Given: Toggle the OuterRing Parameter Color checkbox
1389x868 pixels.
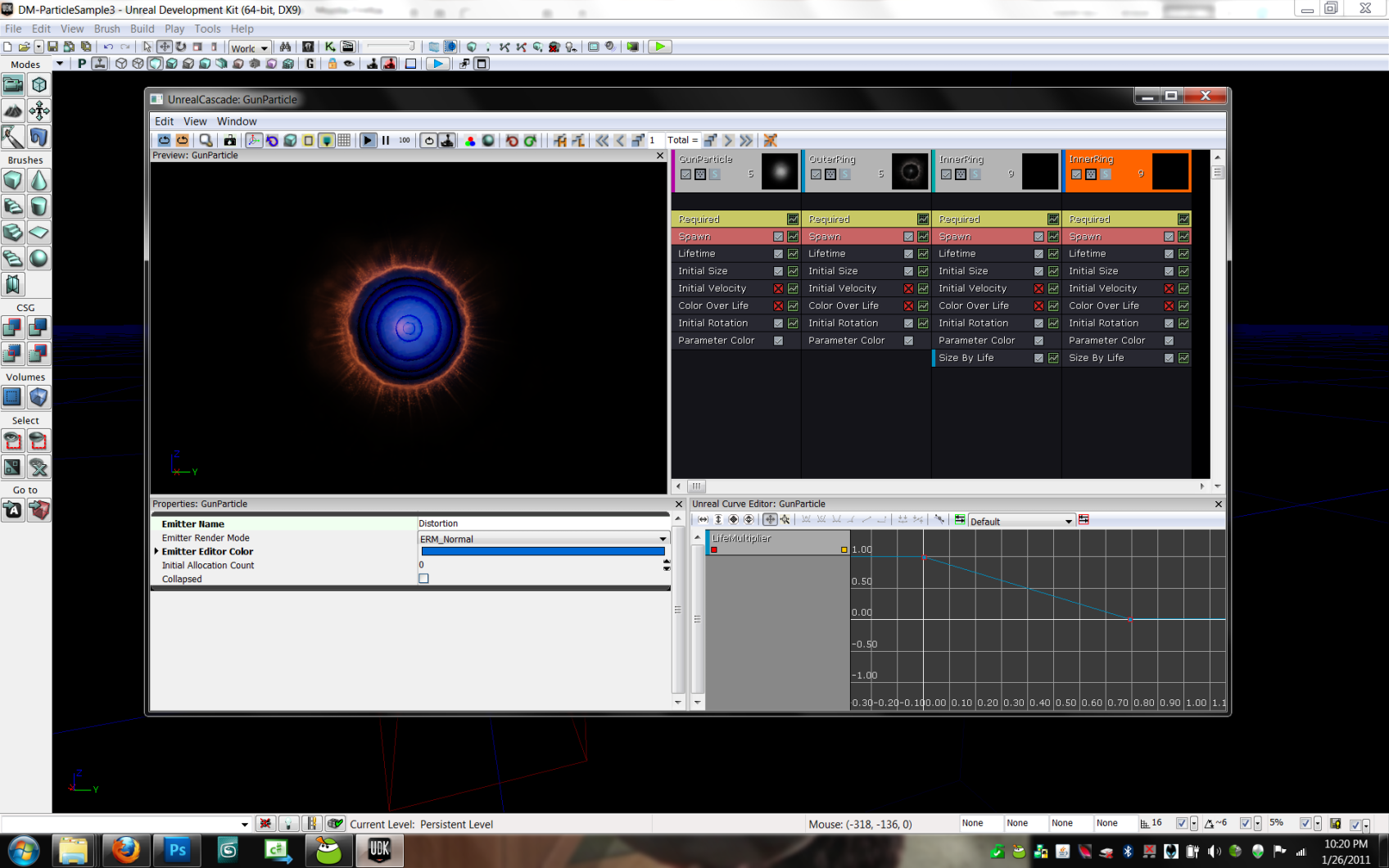Looking at the screenshot, I should point(908,341).
